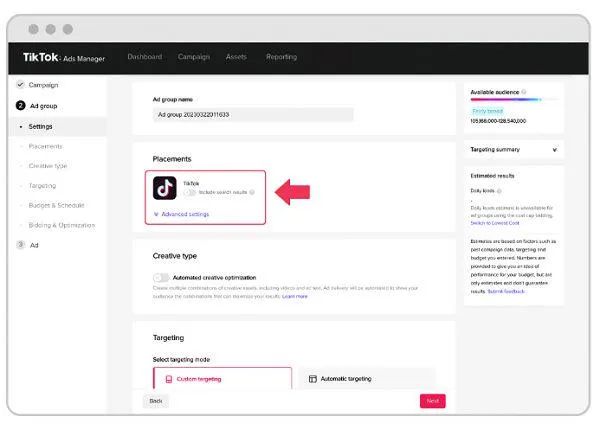Viewport: 600px width, 430px height.
Task: Click the Campaign step checkmark icon
Action: coord(21,85)
